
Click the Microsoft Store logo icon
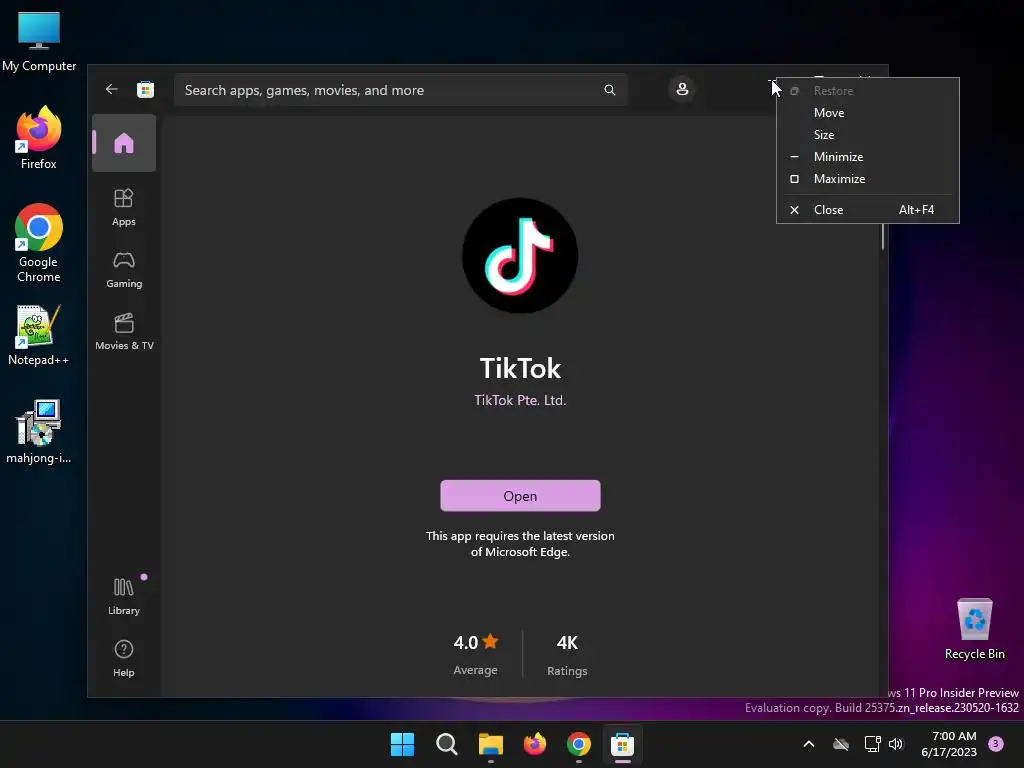pyautogui.click(x=145, y=89)
